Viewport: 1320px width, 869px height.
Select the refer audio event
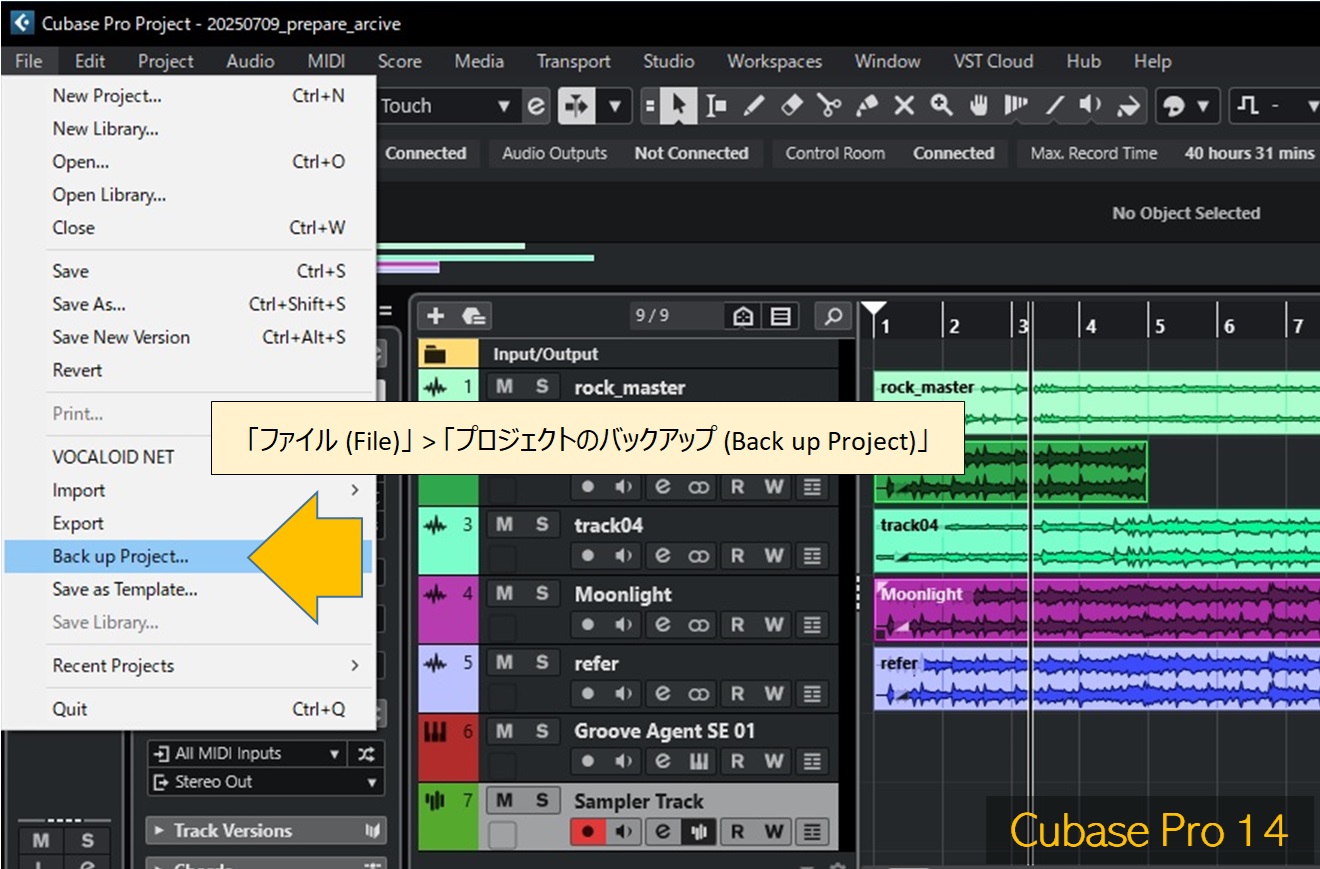click(1097, 679)
